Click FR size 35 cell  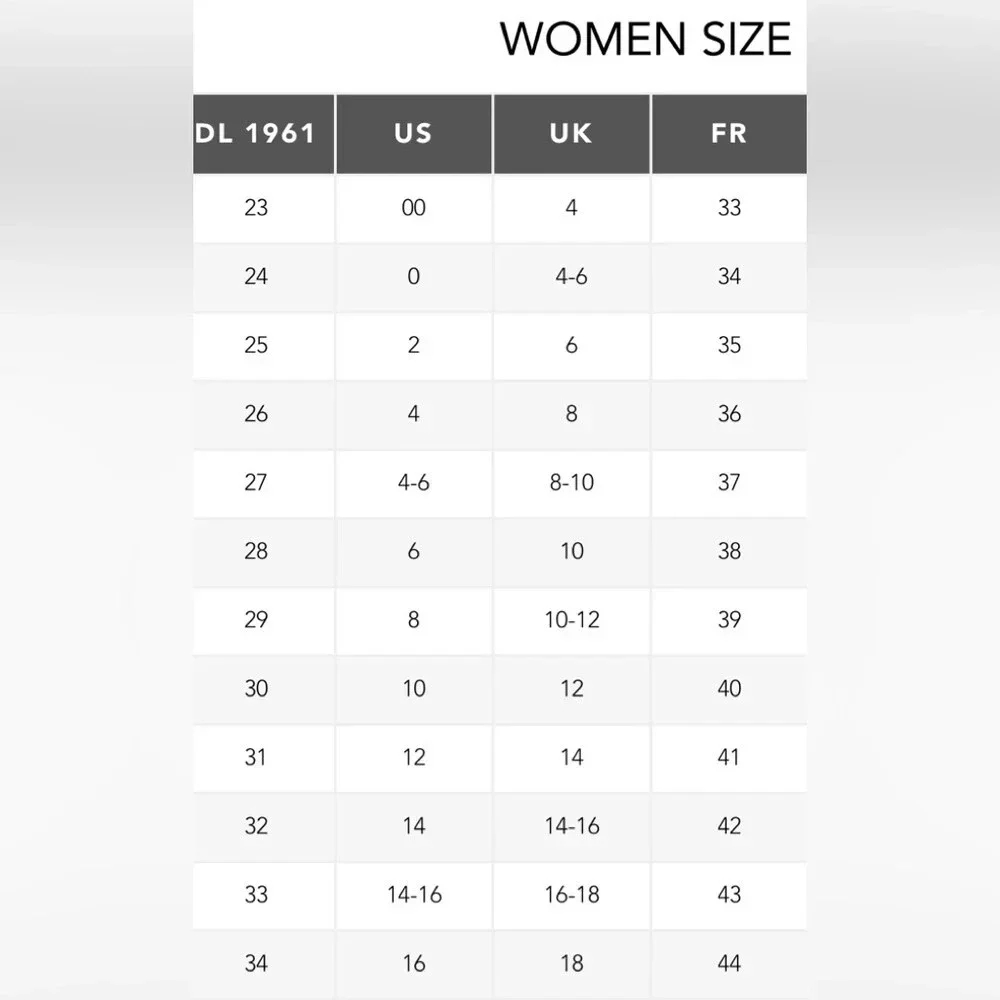[729, 346]
